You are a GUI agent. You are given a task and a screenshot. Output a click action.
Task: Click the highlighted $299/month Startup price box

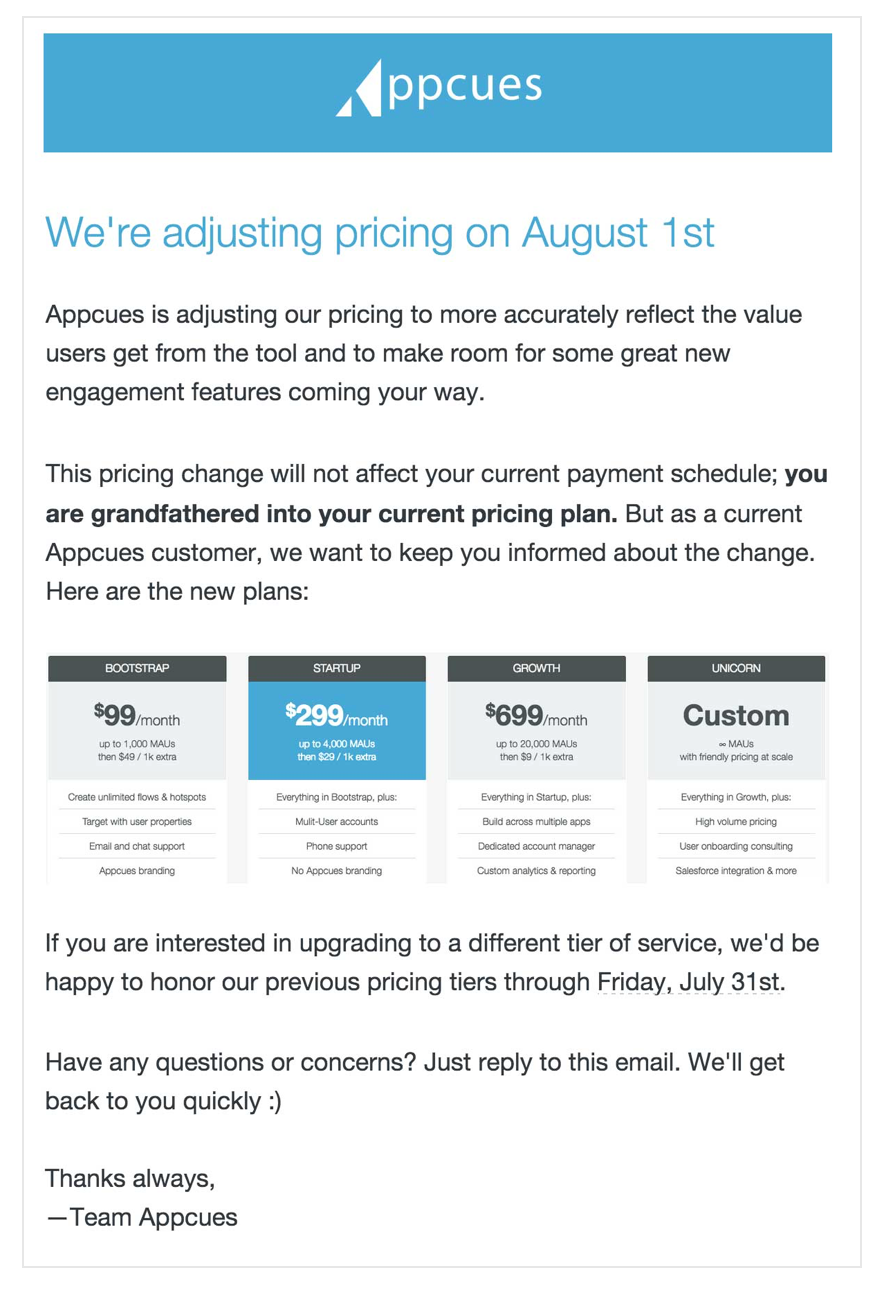pos(337,731)
